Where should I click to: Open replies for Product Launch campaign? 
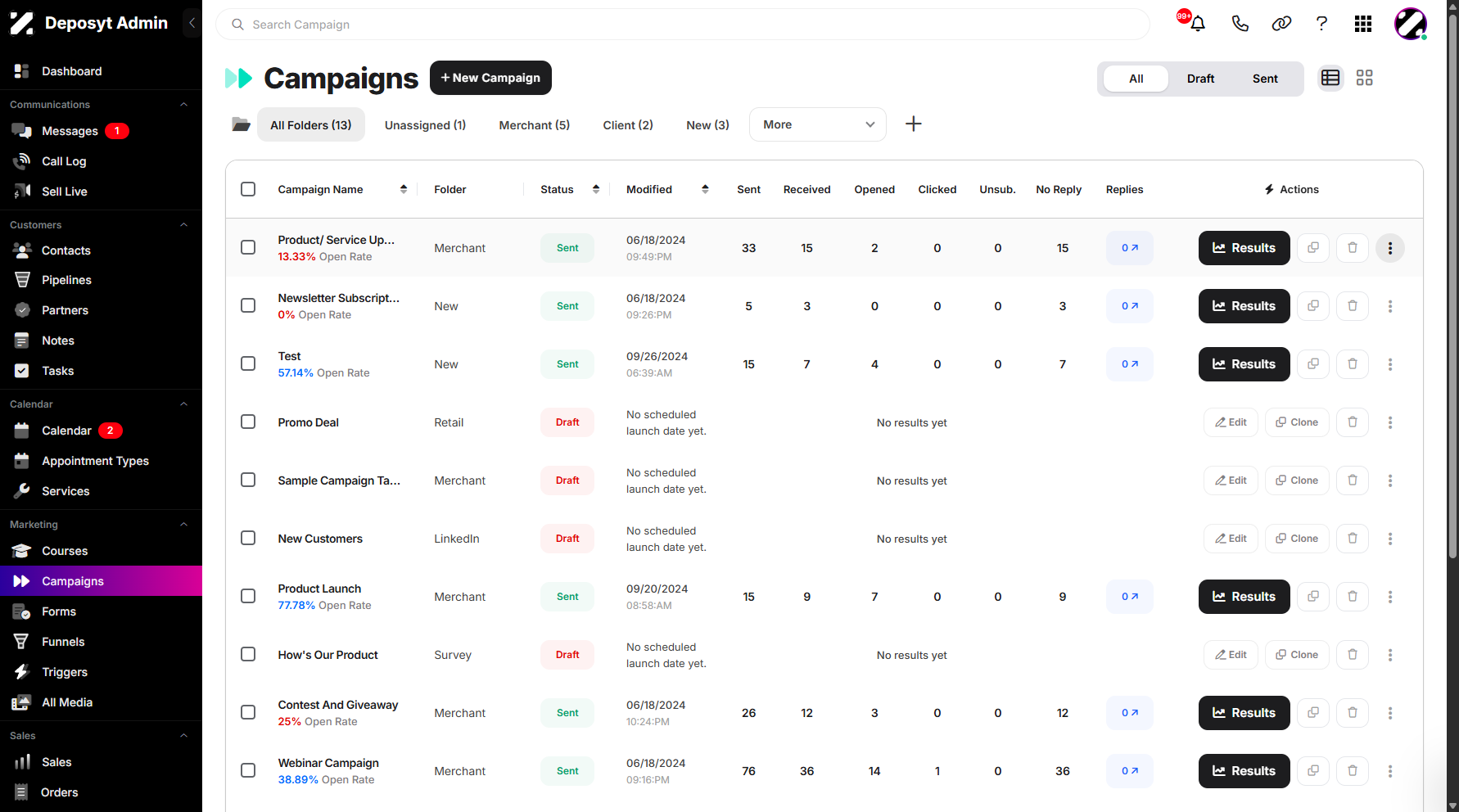click(1130, 597)
